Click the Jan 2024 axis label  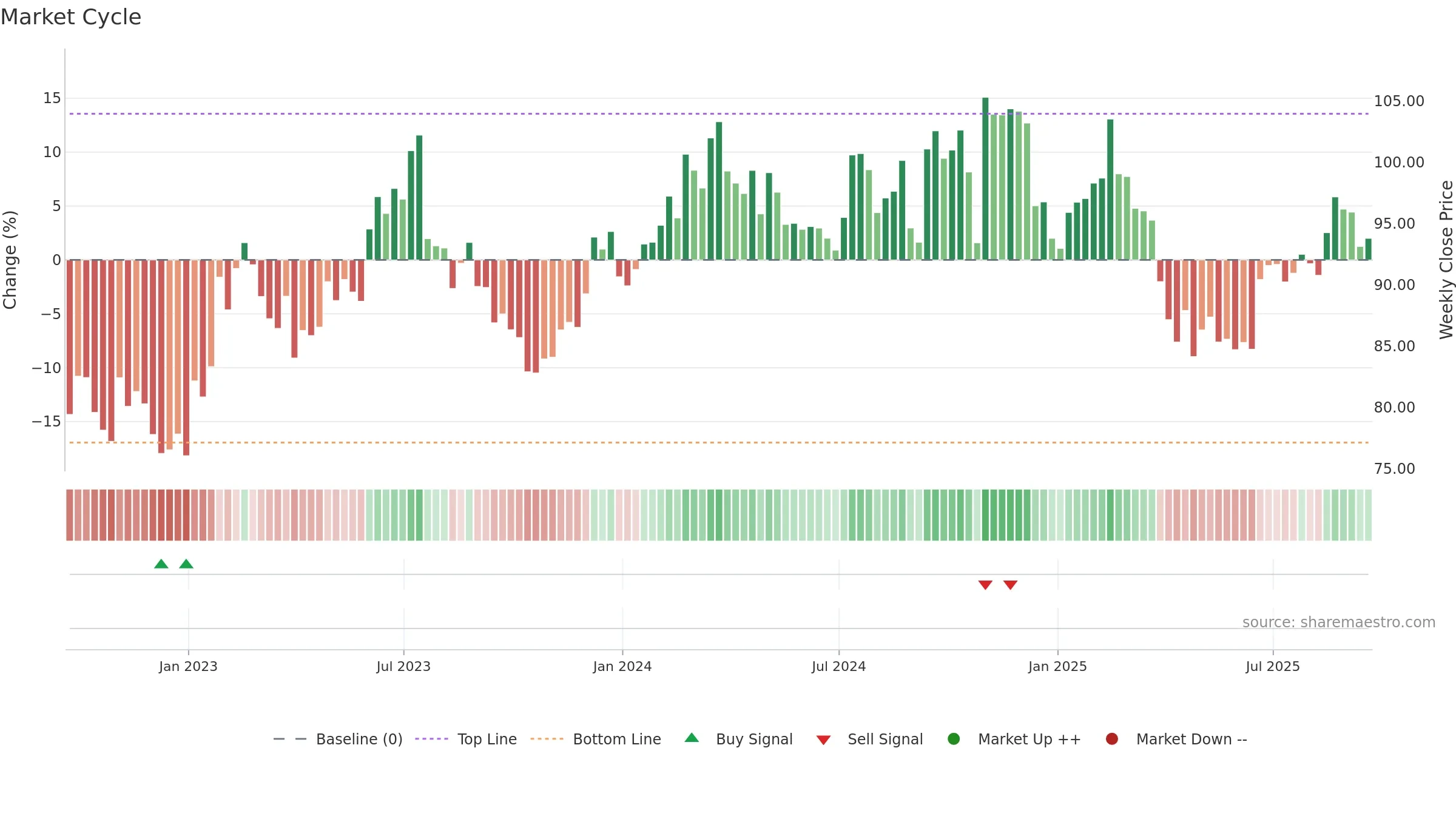622,666
